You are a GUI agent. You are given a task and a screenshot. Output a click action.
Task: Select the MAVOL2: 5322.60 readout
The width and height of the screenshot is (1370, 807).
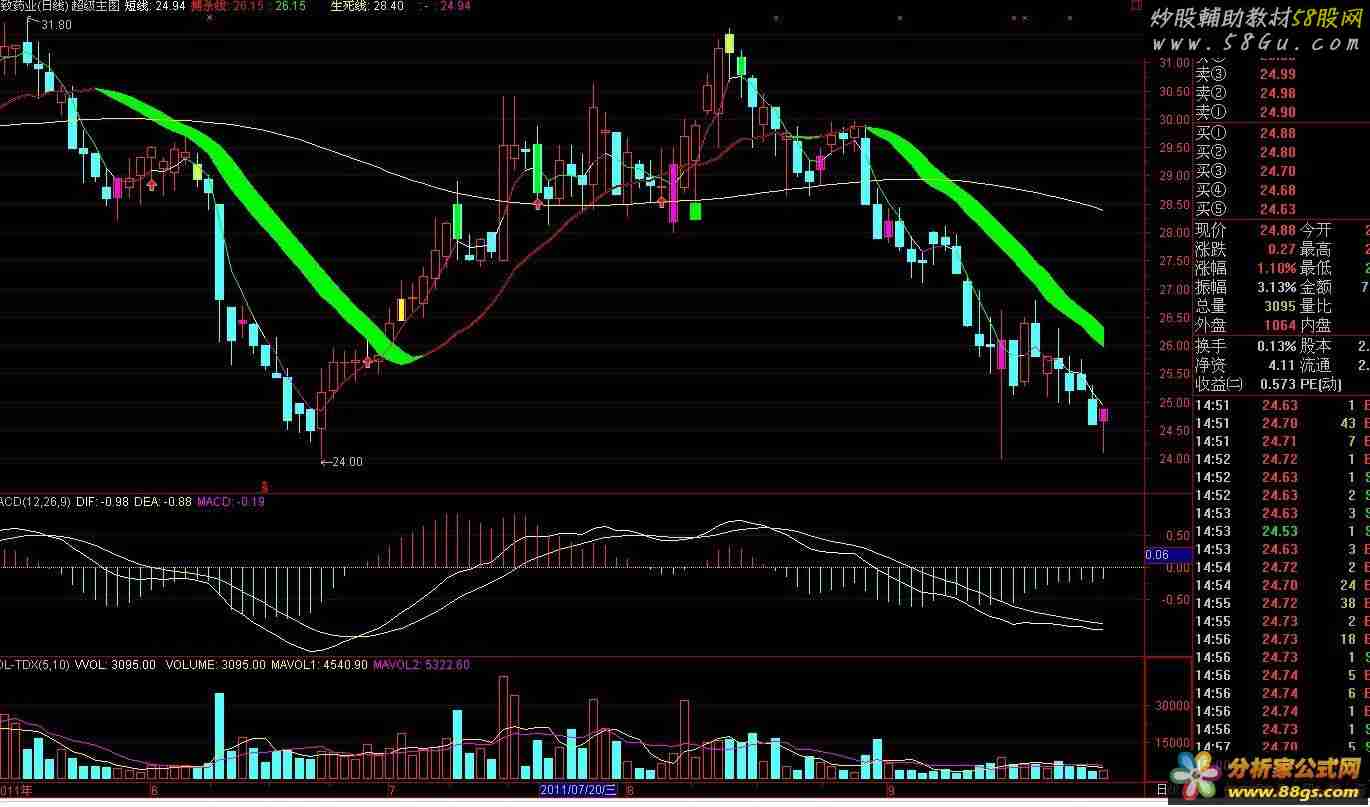(422, 664)
